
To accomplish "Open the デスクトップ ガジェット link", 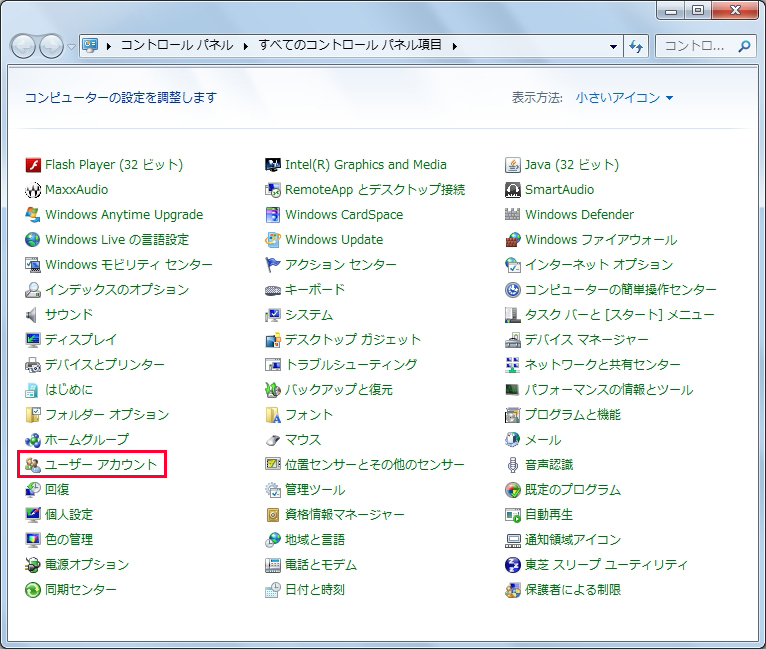I will pyautogui.click(x=353, y=340).
